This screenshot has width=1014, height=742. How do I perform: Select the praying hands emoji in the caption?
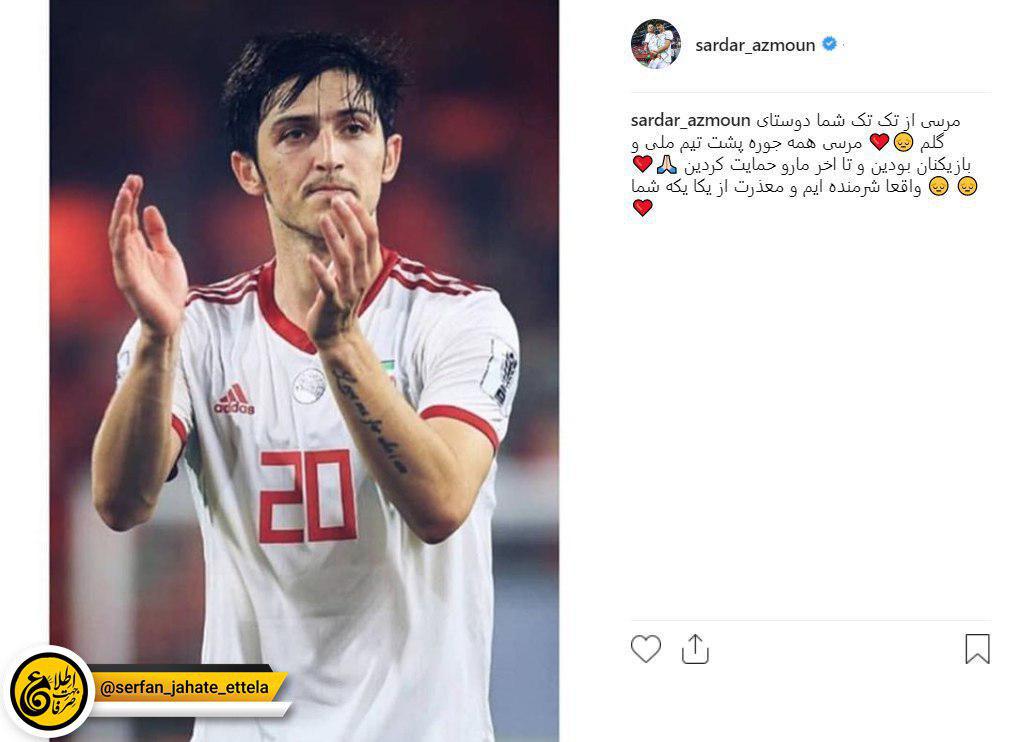point(667,164)
